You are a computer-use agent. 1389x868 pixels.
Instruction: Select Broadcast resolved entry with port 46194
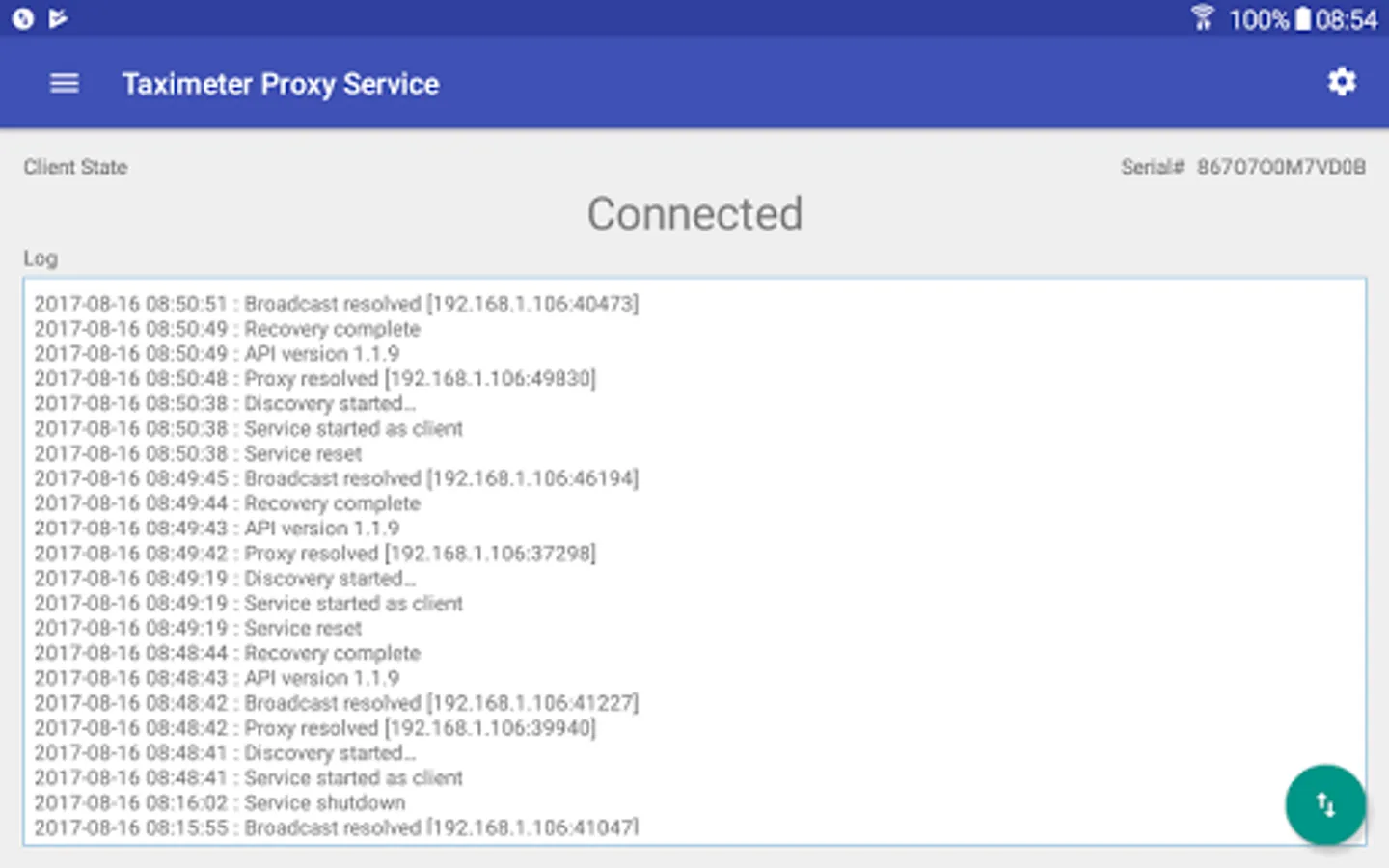click(x=337, y=478)
